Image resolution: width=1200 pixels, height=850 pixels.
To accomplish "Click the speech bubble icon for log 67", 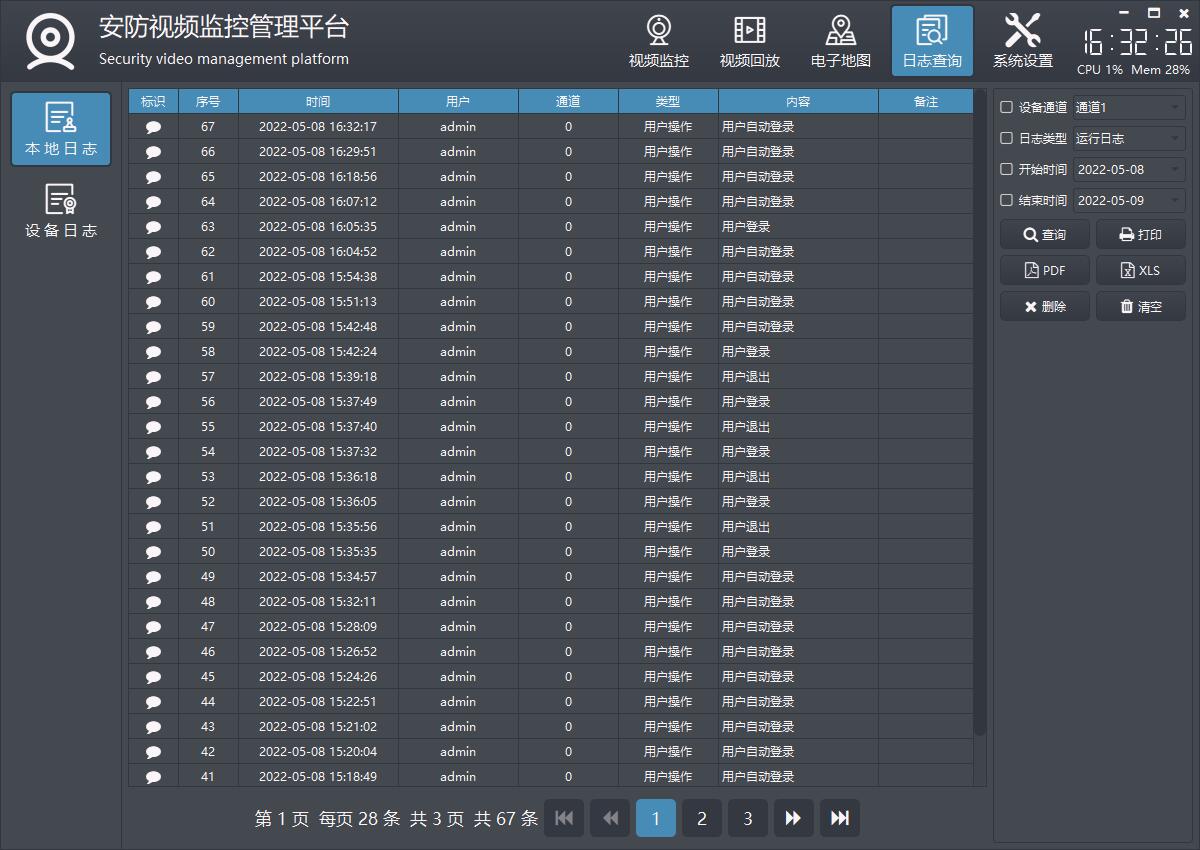I will [x=153, y=127].
